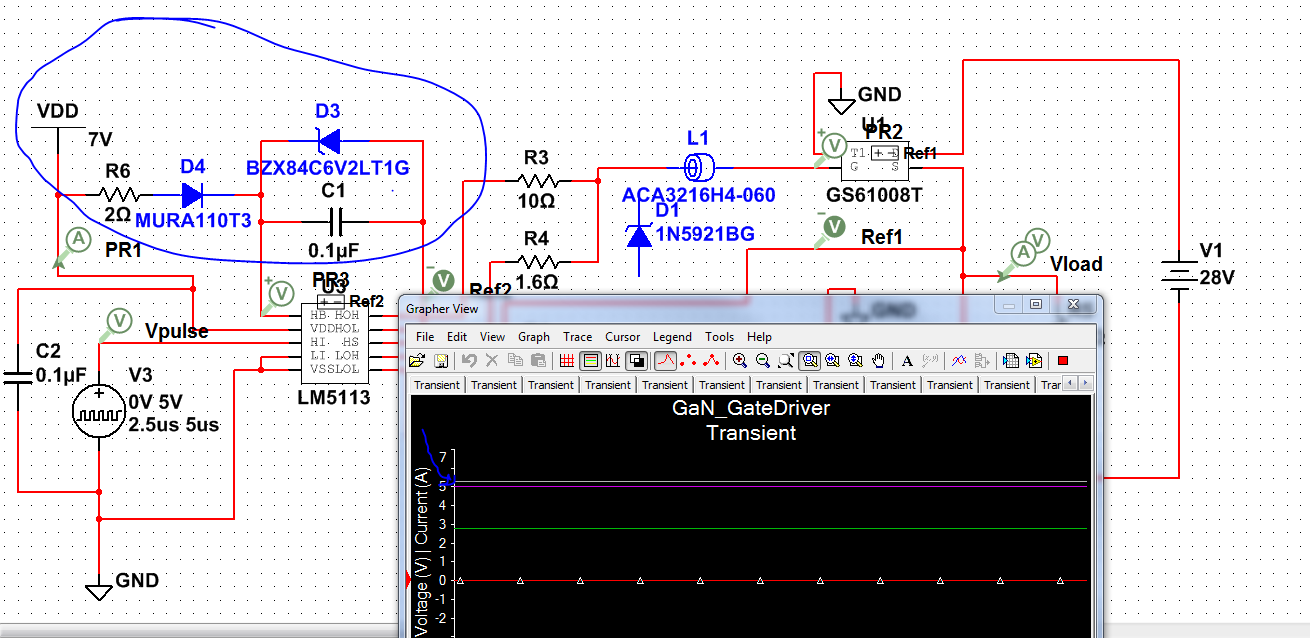Zoom out on the graph
Image resolution: width=1310 pixels, height=638 pixels.
pyautogui.click(x=763, y=360)
